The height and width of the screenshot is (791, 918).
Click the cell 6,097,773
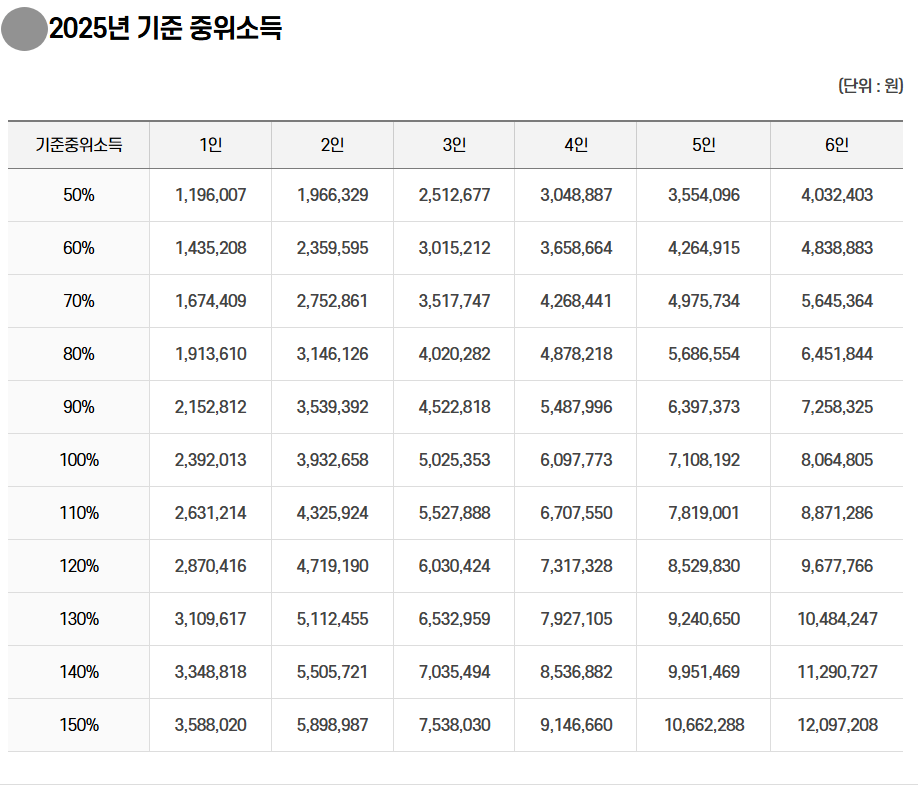click(576, 460)
